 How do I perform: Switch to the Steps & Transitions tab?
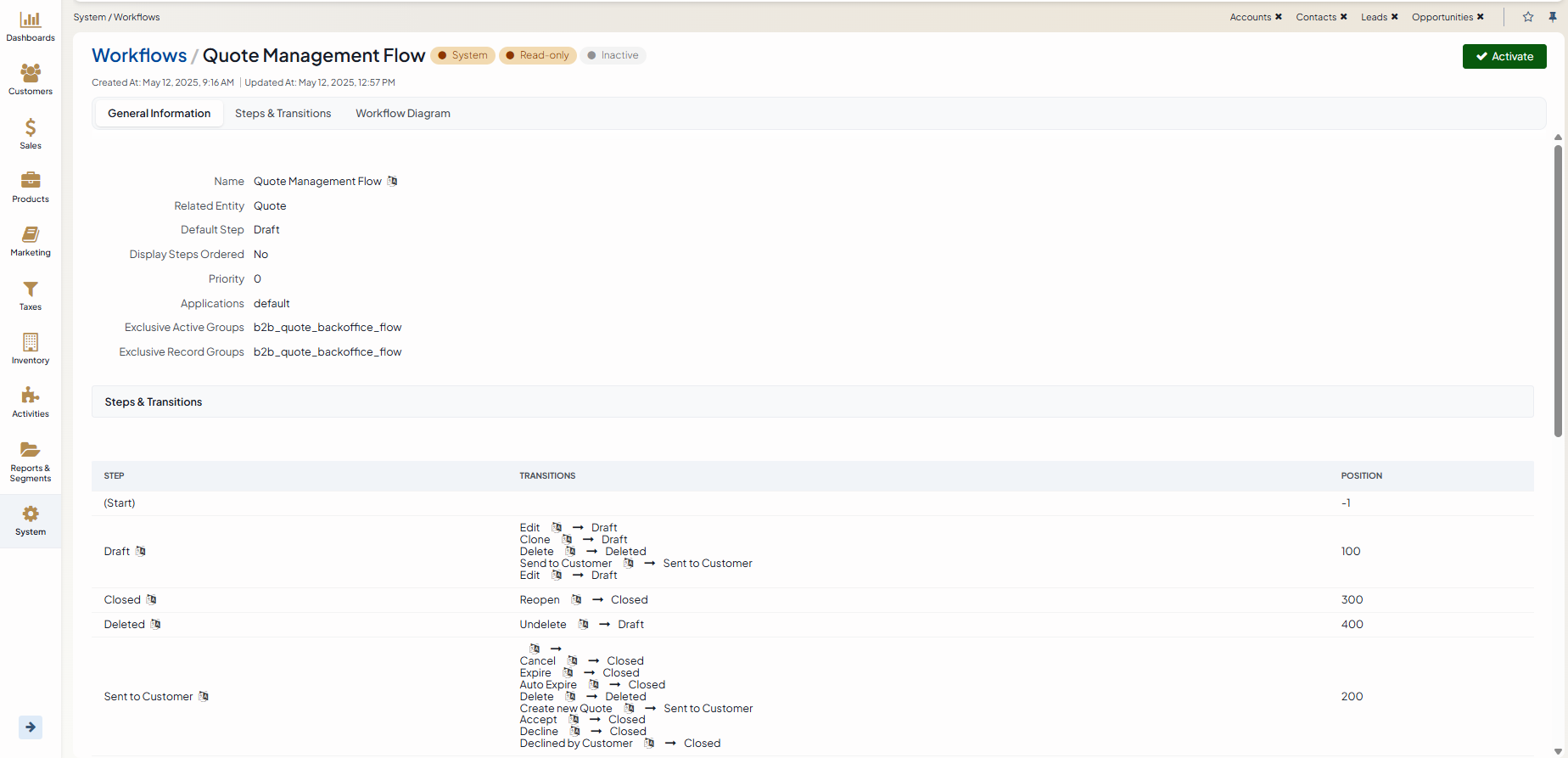click(x=283, y=114)
